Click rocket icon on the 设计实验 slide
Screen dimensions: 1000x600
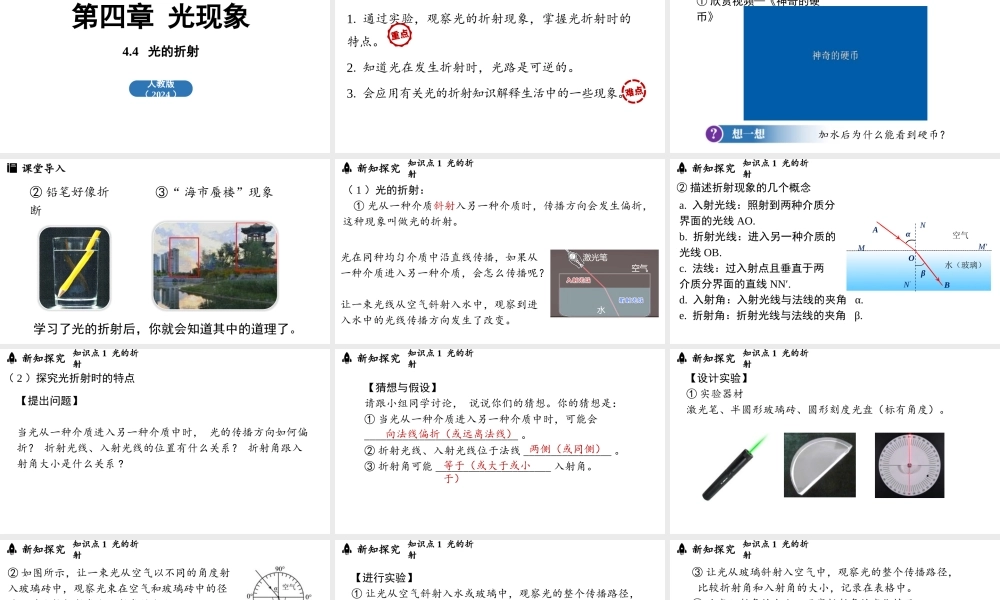click(682, 358)
